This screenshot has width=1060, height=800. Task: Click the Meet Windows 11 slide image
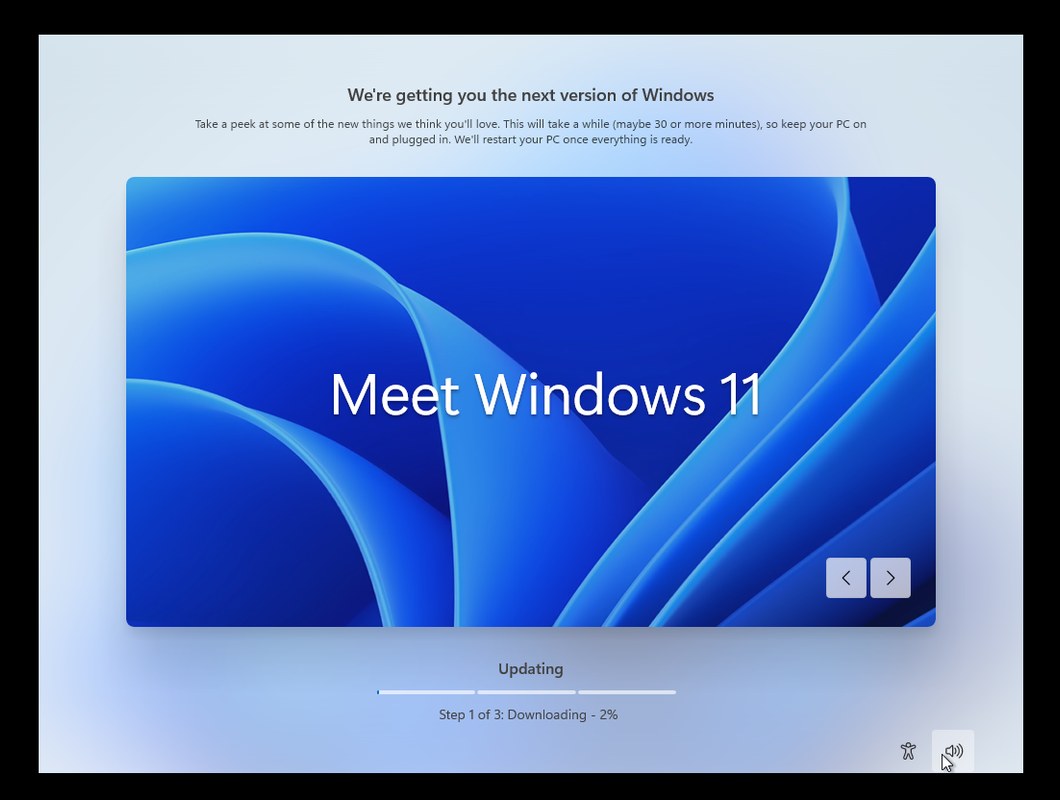pyautogui.click(x=531, y=402)
